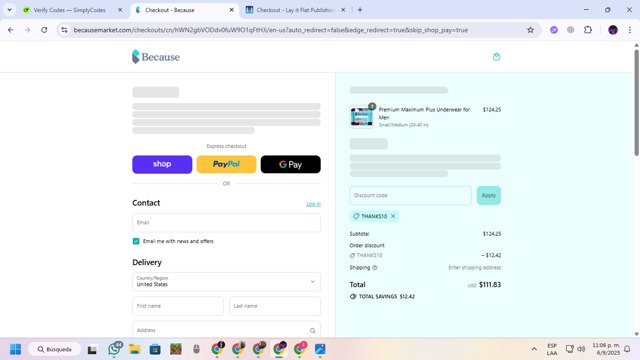Click the product thumbnail image

(362, 117)
